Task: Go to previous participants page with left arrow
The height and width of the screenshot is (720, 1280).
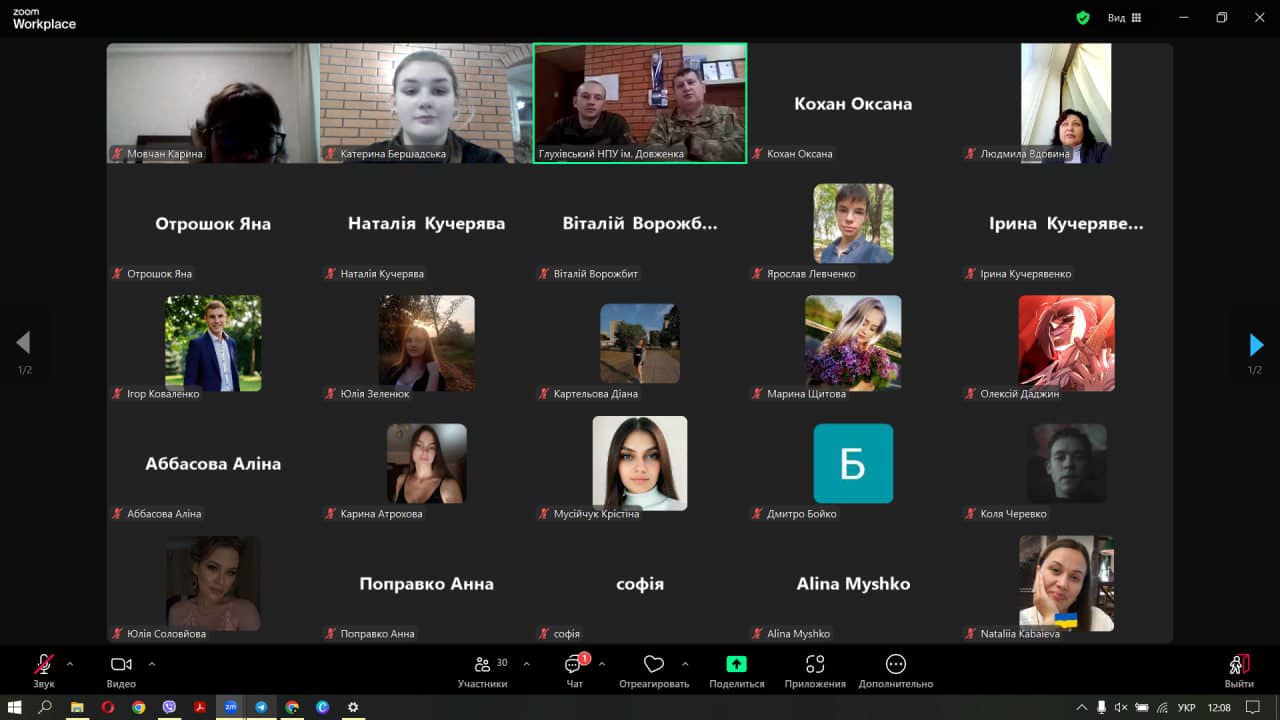Action: click(23, 343)
